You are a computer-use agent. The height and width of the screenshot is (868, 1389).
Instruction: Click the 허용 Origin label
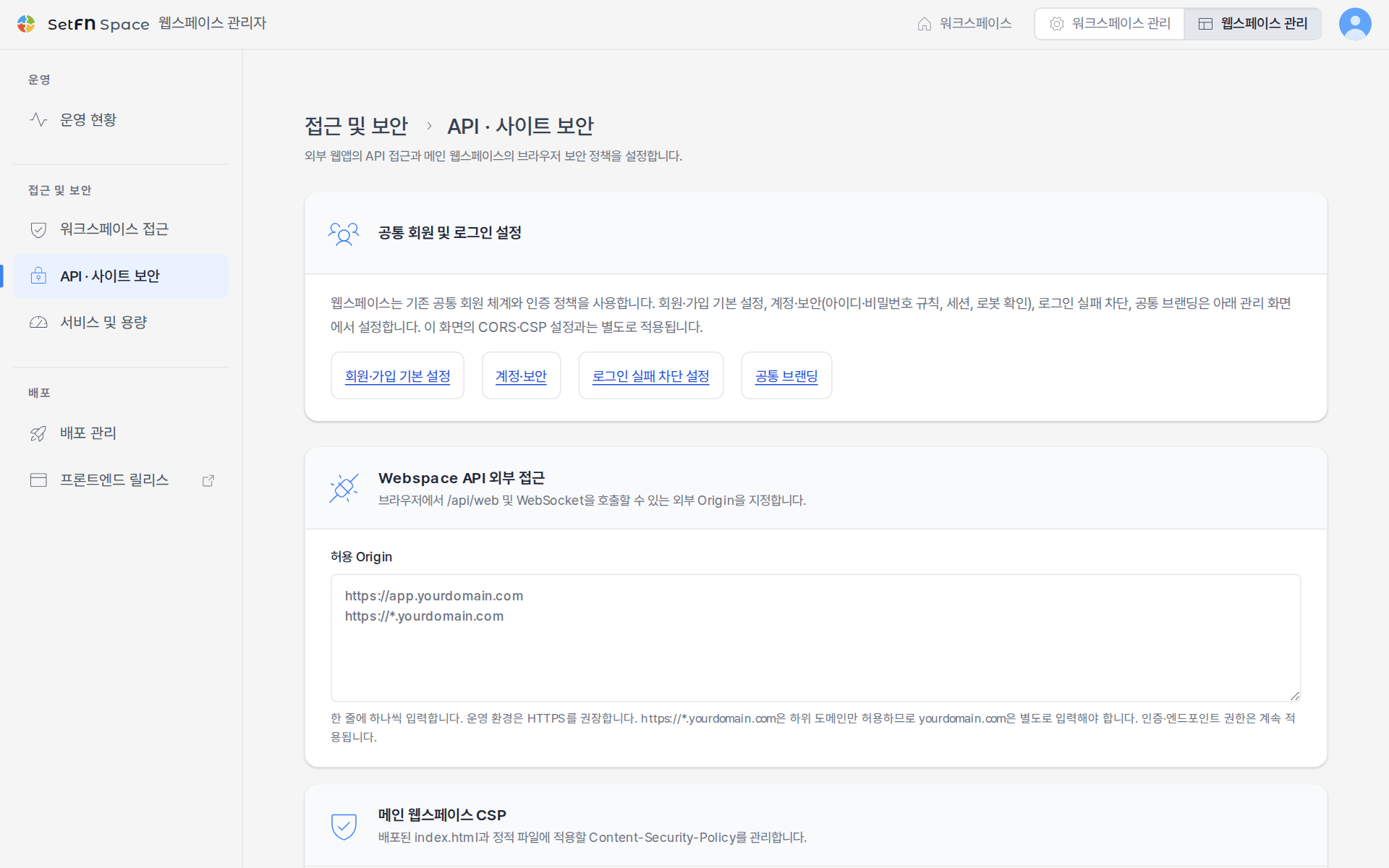[361, 557]
